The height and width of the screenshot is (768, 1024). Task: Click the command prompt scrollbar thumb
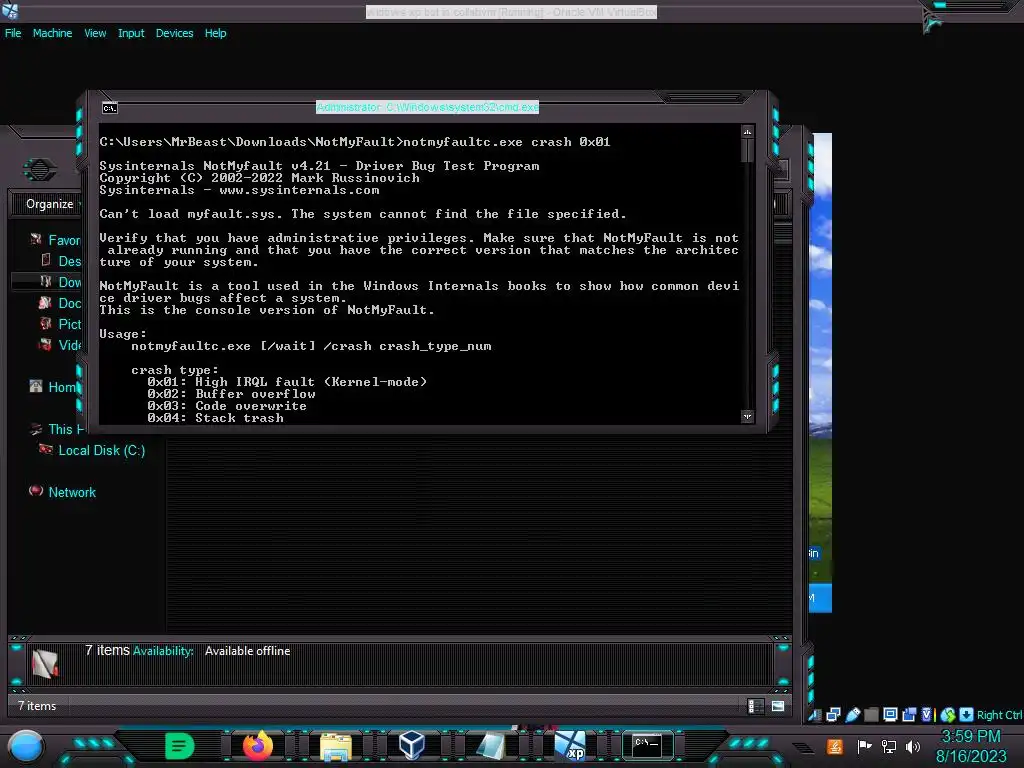(748, 150)
